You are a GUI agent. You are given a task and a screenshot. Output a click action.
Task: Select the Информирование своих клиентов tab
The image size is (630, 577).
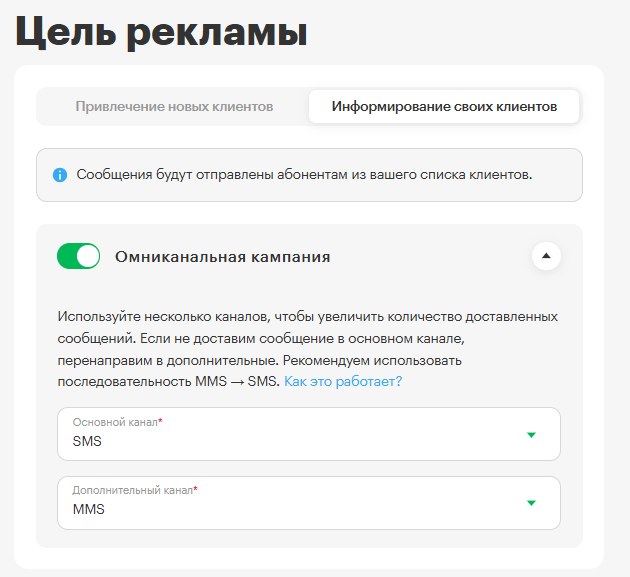tap(444, 107)
